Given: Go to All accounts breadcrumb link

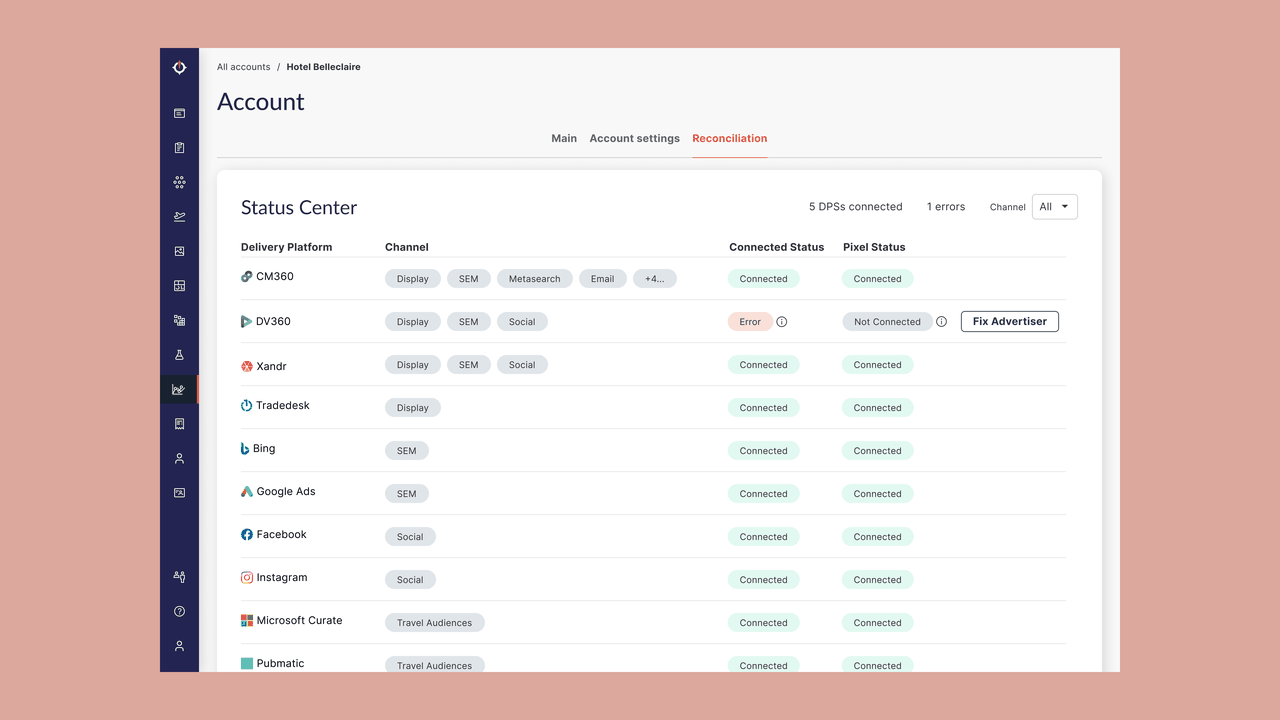Looking at the screenshot, I should click(244, 67).
